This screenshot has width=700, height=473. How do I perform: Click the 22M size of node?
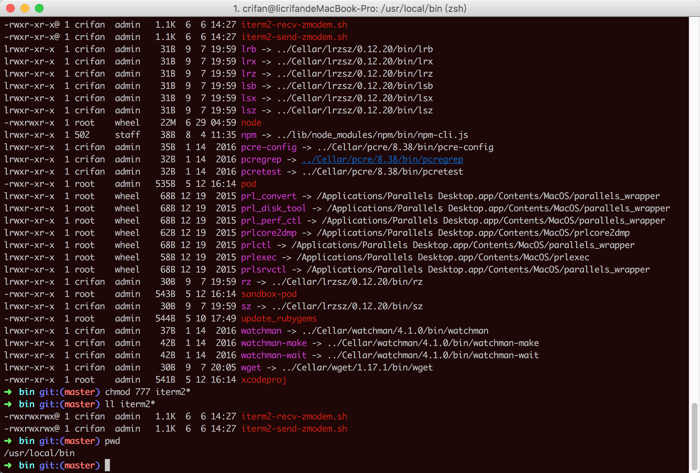point(168,123)
